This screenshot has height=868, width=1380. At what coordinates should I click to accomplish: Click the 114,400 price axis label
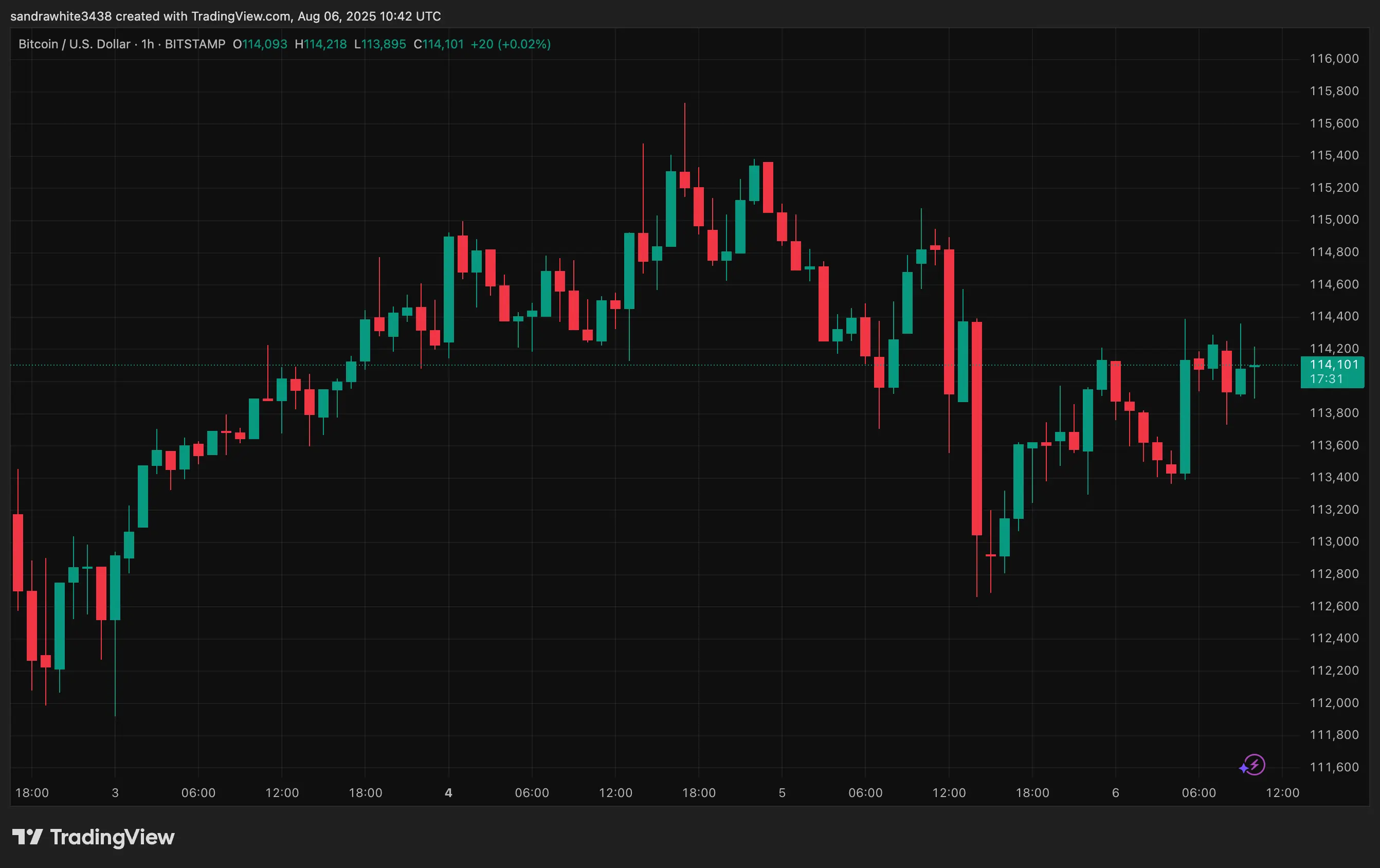1334,316
